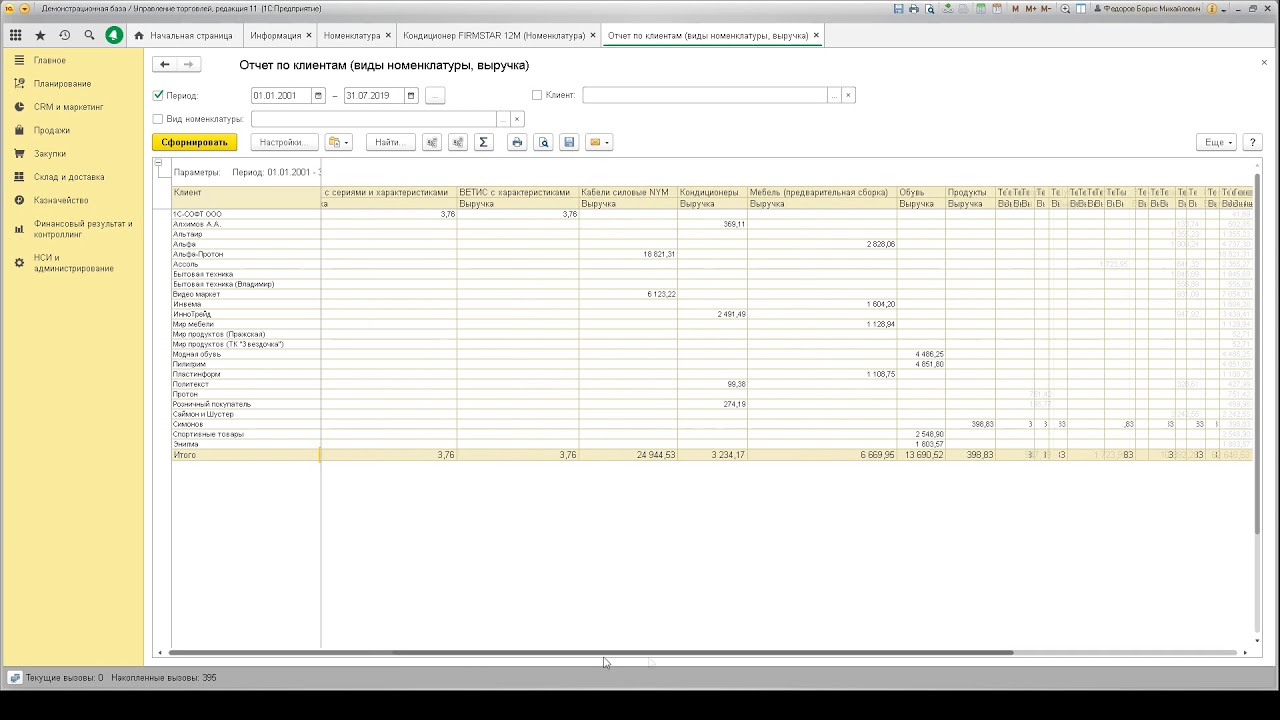
Task: Toggle the Период checkbox
Action: (x=158, y=95)
